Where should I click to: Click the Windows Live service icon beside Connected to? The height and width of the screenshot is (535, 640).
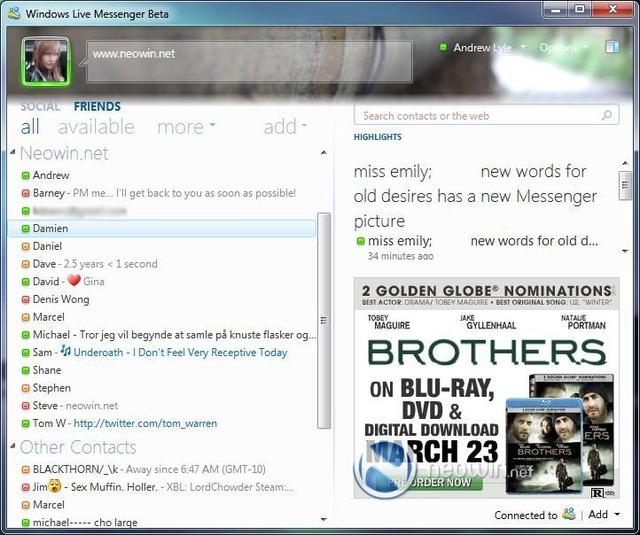click(x=569, y=514)
